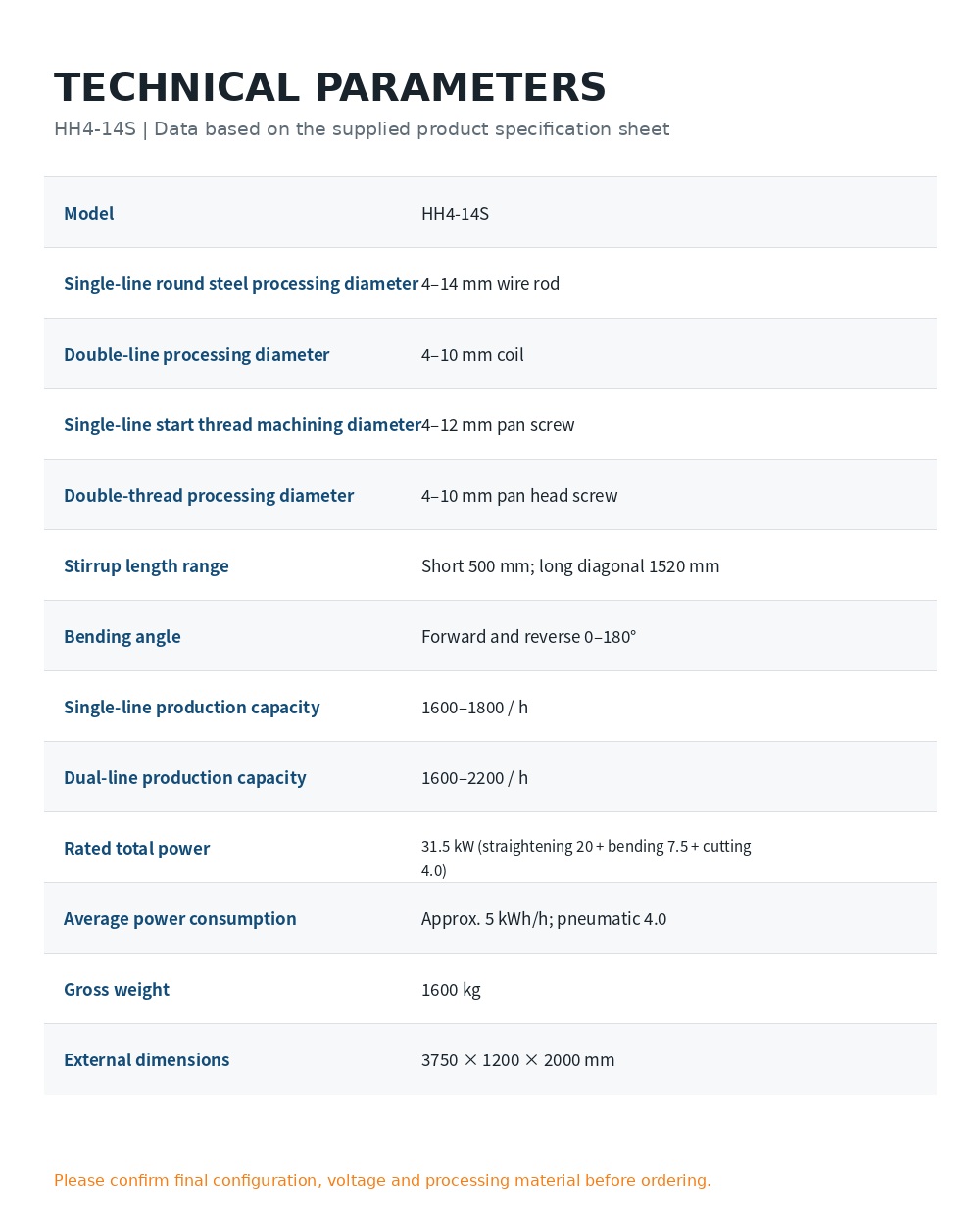Screen dimensions: 980x1225
Task: Select the 1600–2200 / h value
Action: click(x=474, y=777)
